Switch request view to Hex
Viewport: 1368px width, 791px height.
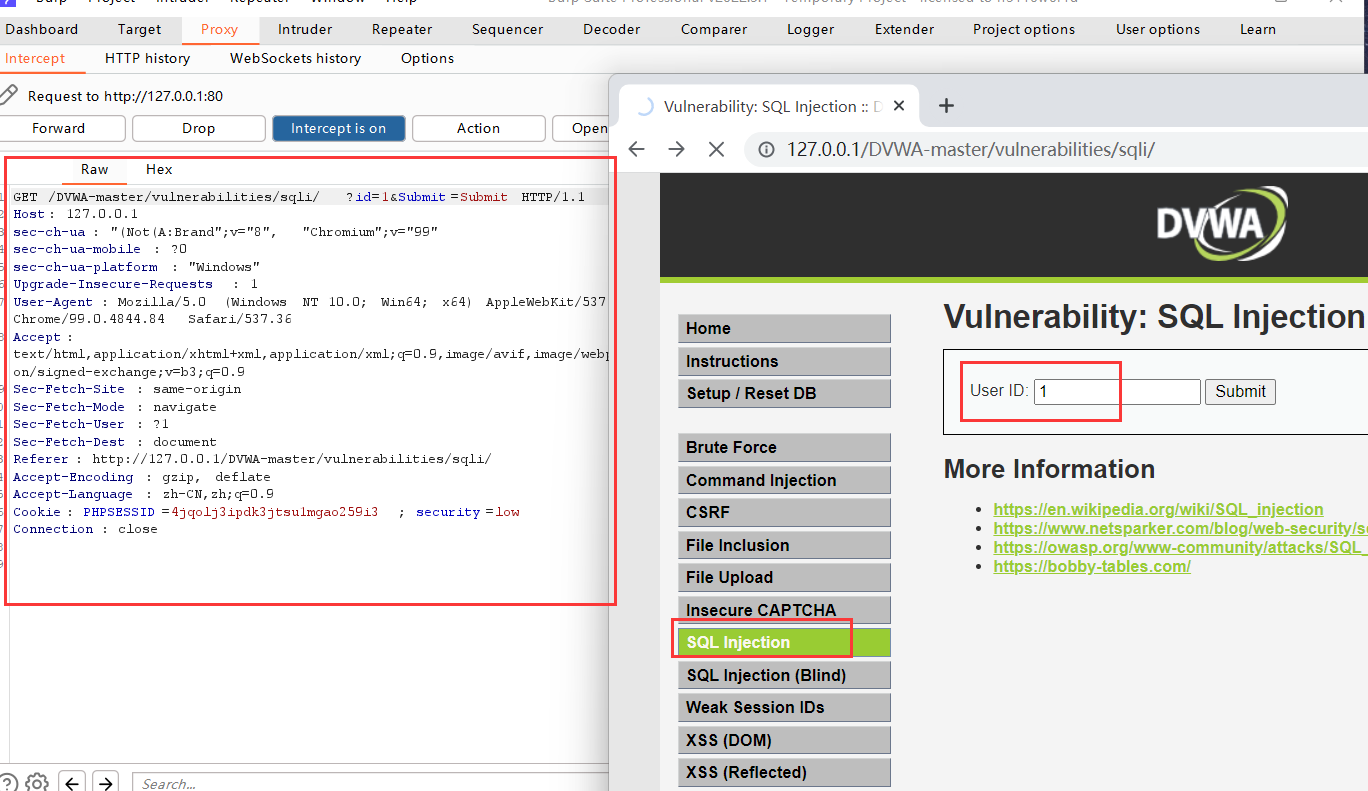tap(159, 169)
